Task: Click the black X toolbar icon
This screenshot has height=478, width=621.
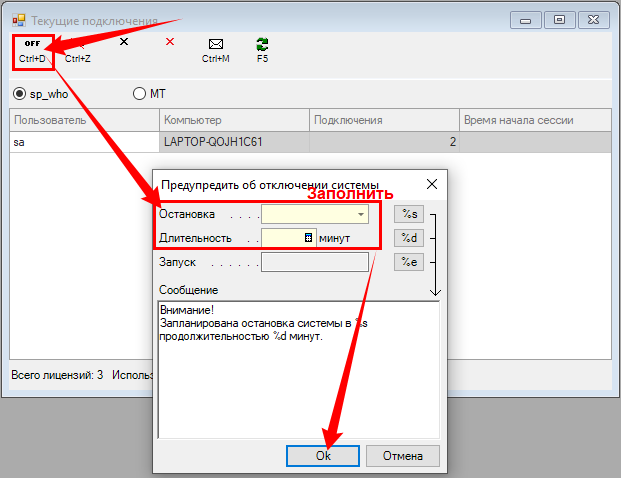Action: (x=124, y=43)
